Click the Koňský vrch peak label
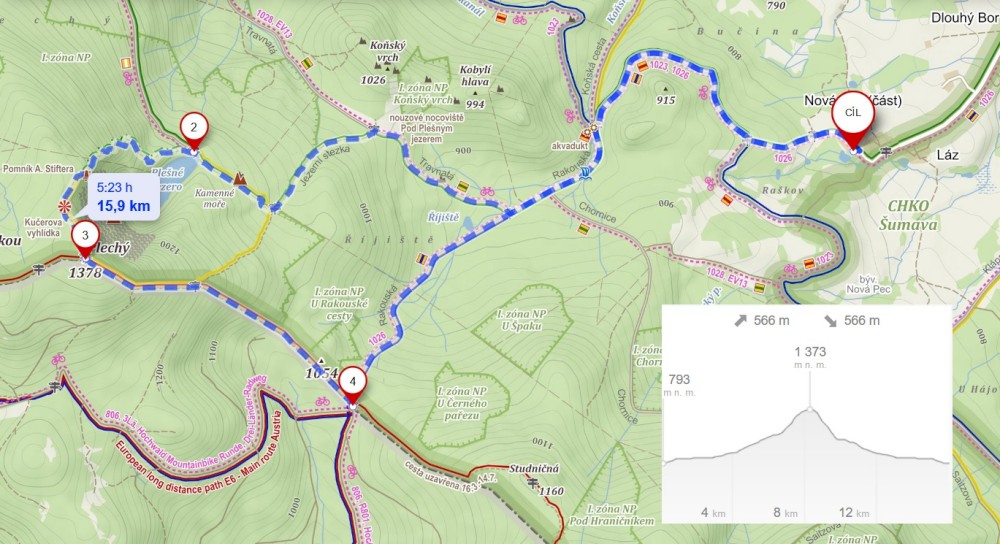 [x=388, y=52]
